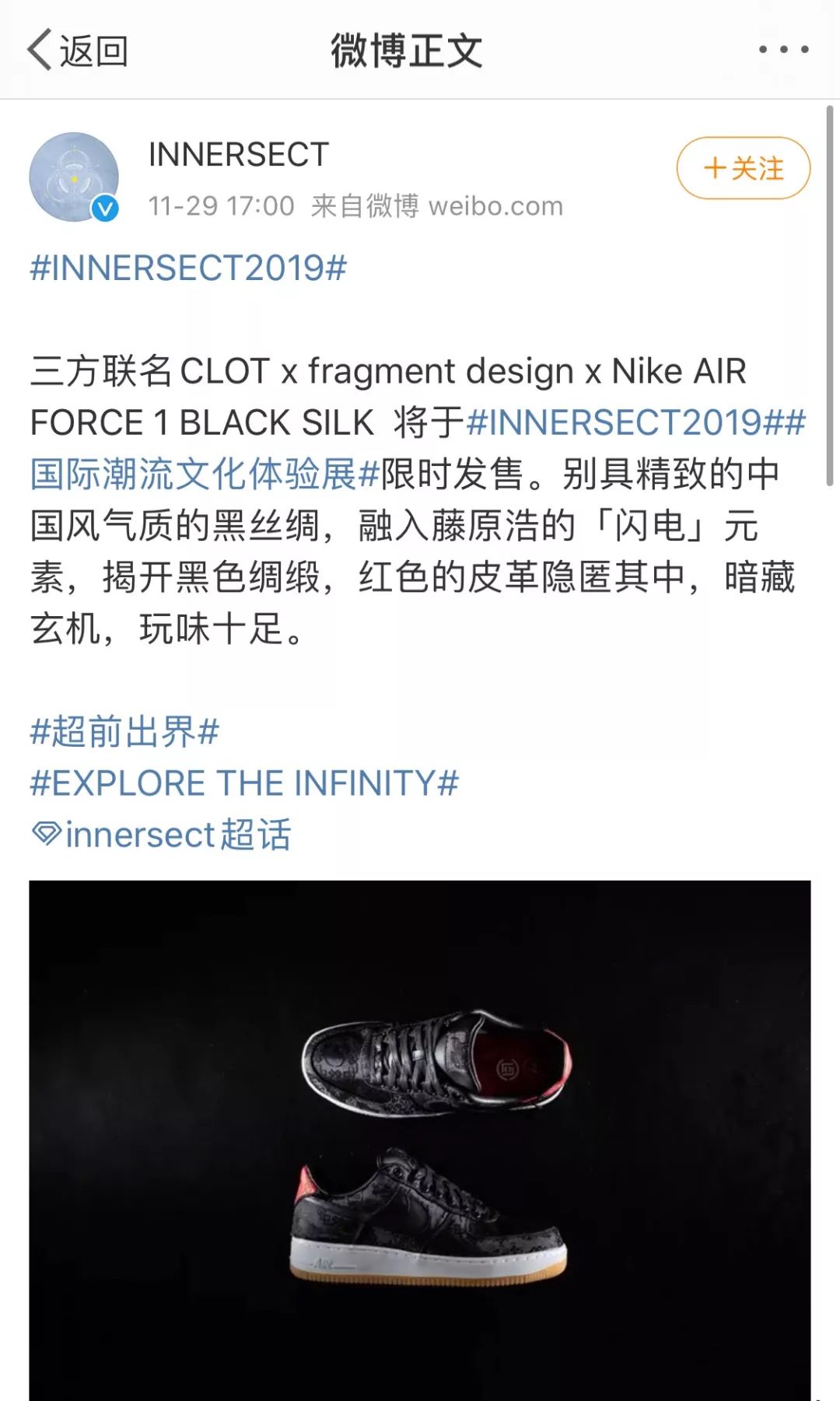
Task: Tap the post timestamp 11-29 17:00
Action: 222,206
